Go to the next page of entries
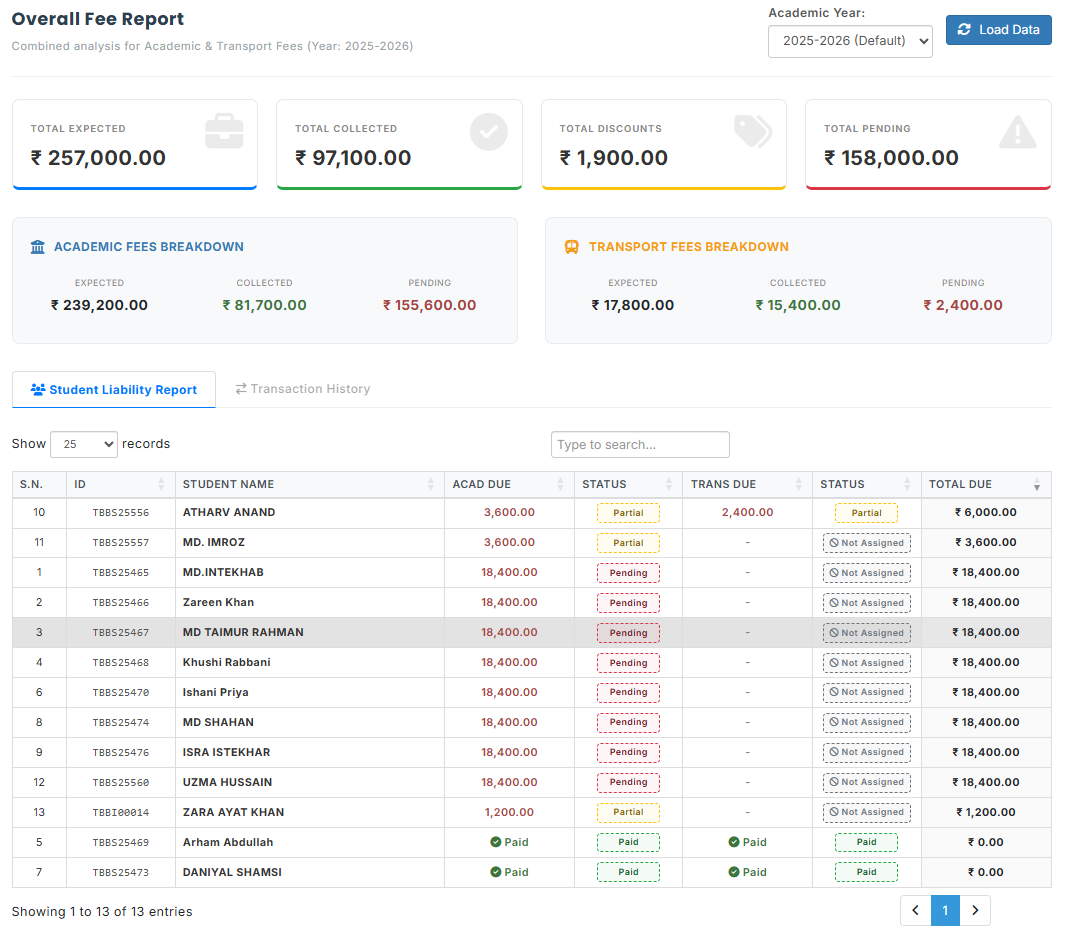This screenshot has height=944, width=1072. point(975,910)
